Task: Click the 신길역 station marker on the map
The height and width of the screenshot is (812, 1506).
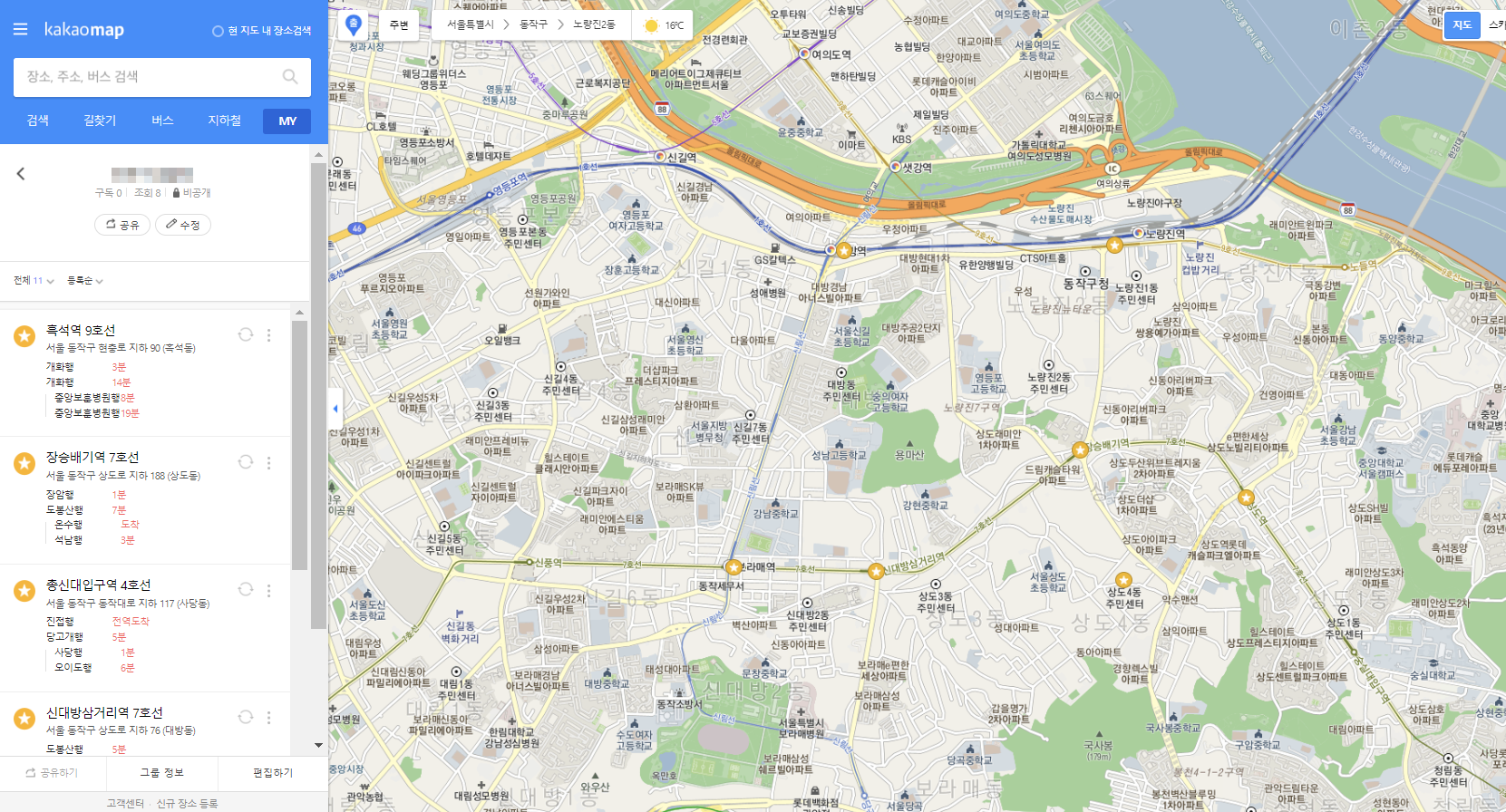Action: tap(660, 157)
